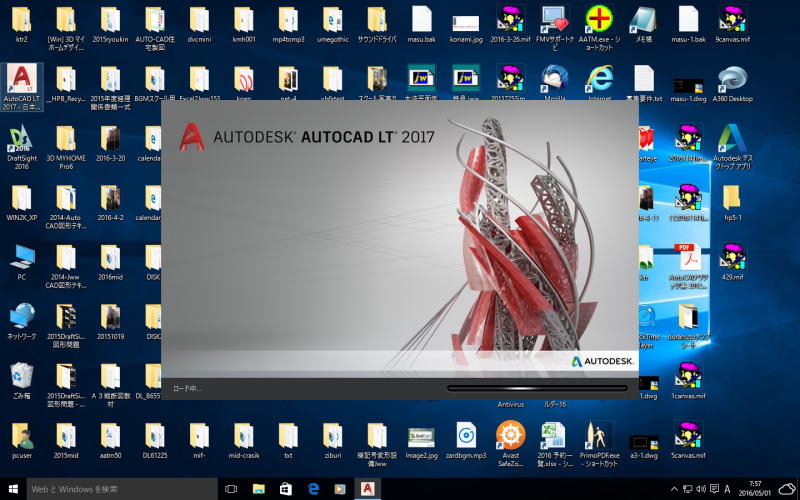Viewport: 800px width, 500px height.
Task: Expand the hidden system tray icons
Action: click(674, 489)
